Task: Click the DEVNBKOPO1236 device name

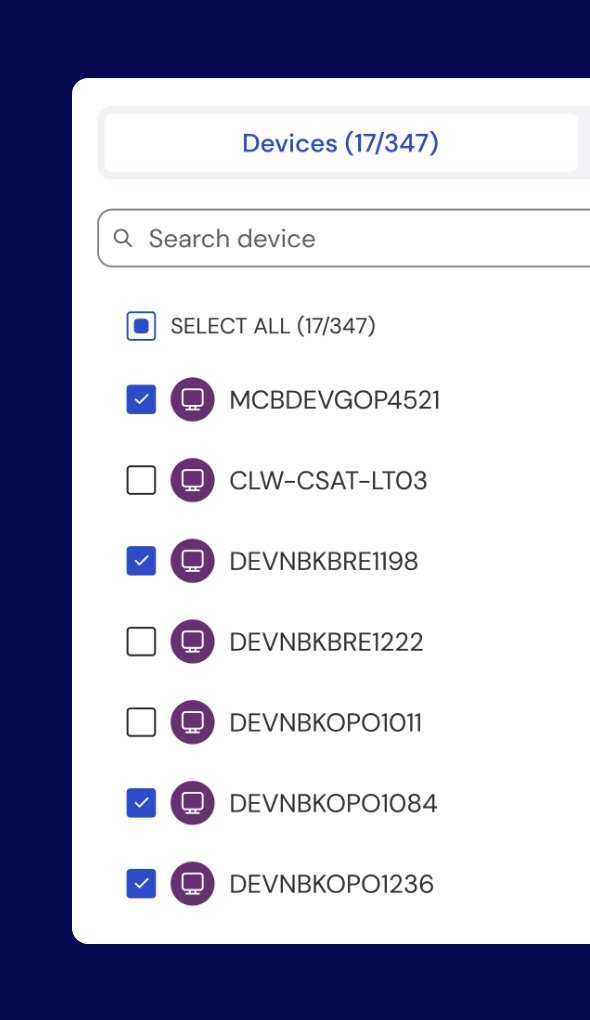Action: [x=332, y=884]
